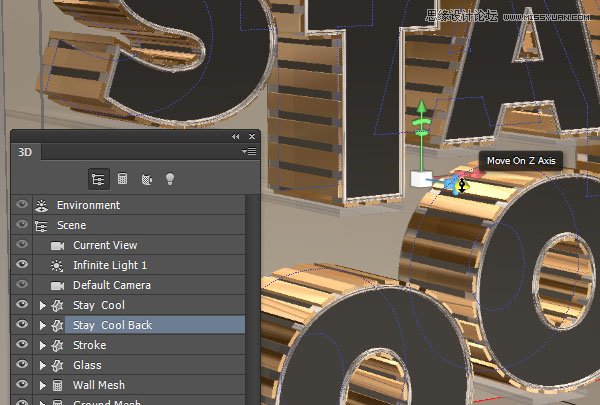
Task: Click the Default Camera icon
Action: point(57,286)
